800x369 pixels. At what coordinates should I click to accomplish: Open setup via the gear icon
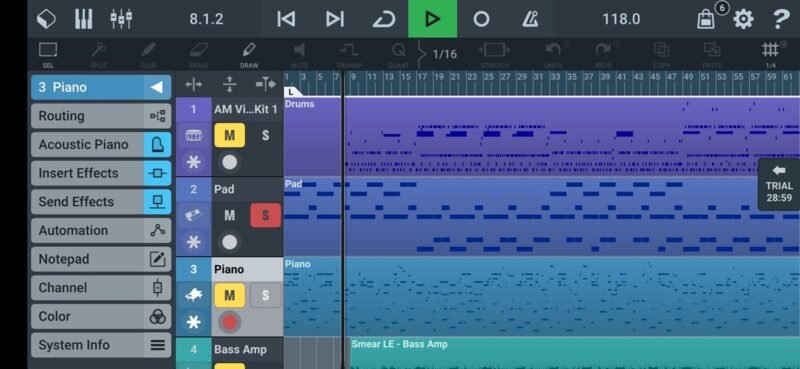743,19
